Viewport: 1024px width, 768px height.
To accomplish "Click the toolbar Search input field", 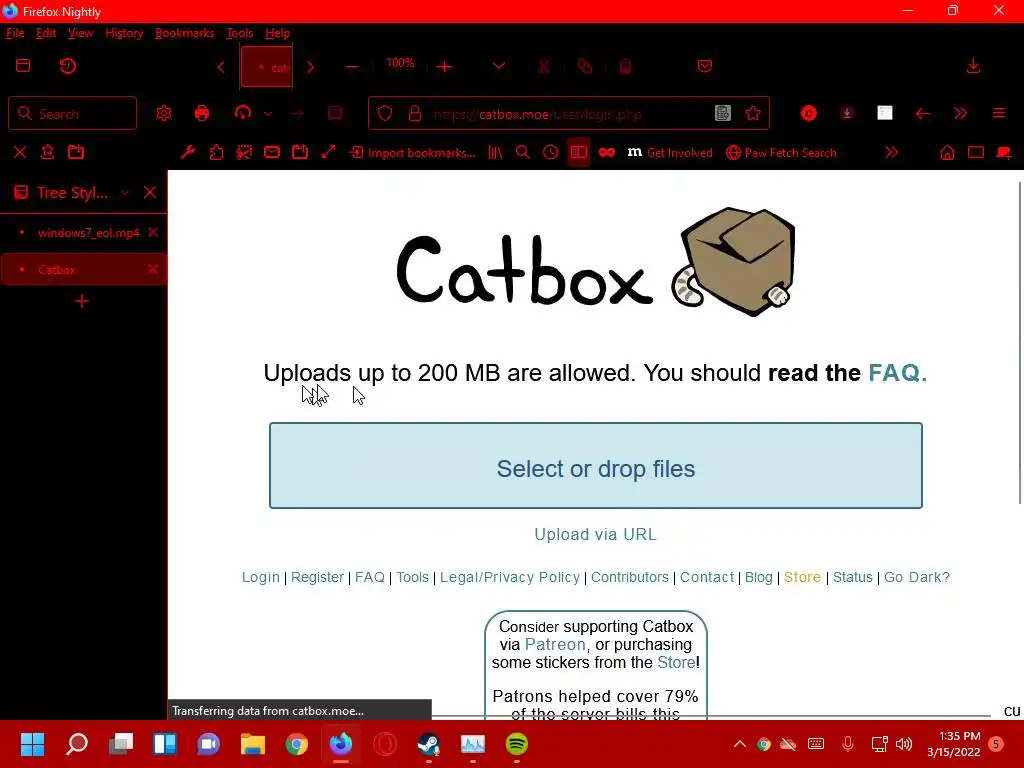I will 72,114.
